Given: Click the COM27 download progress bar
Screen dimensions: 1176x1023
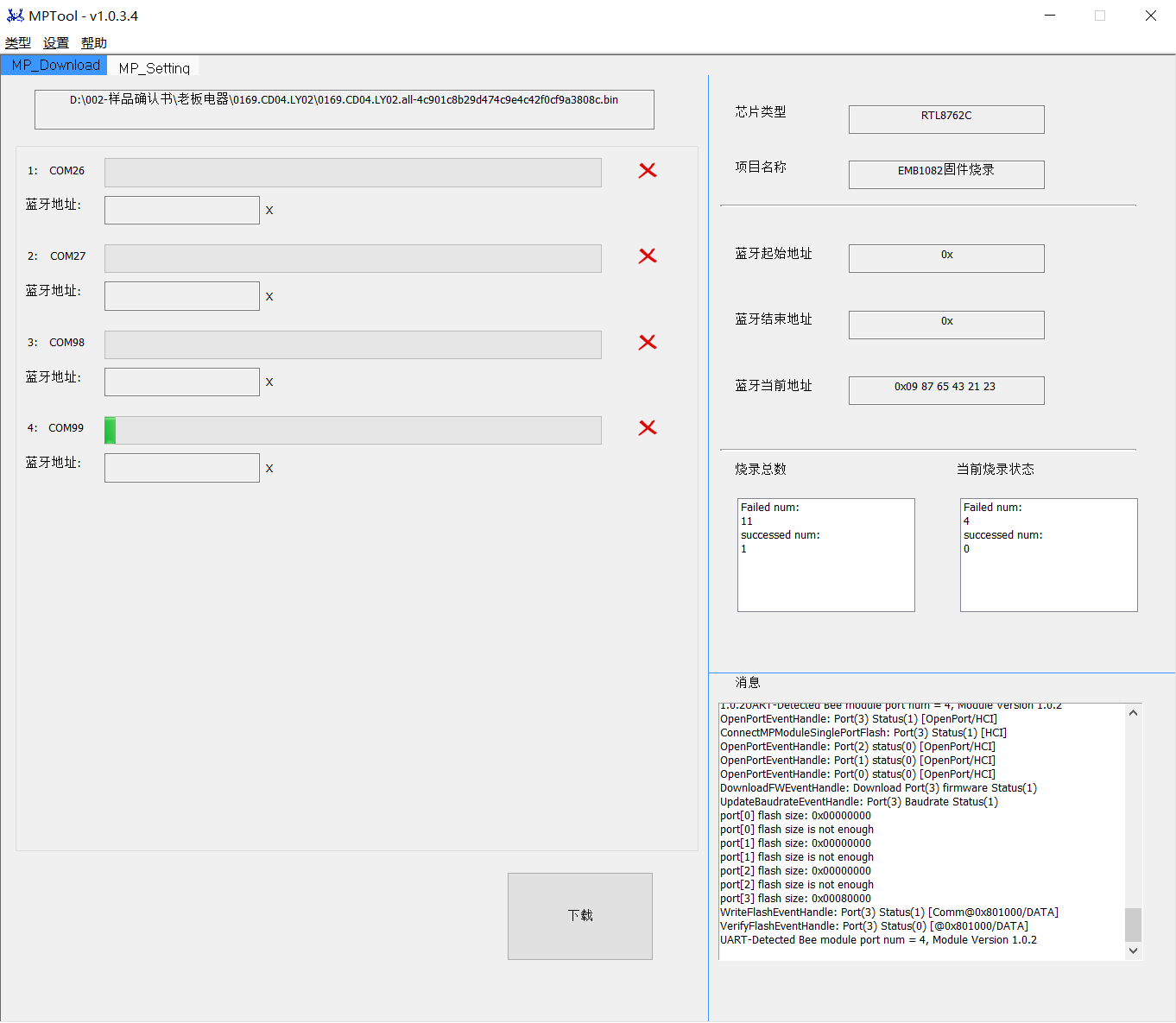Looking at the screenshot, I should (353, 258).
